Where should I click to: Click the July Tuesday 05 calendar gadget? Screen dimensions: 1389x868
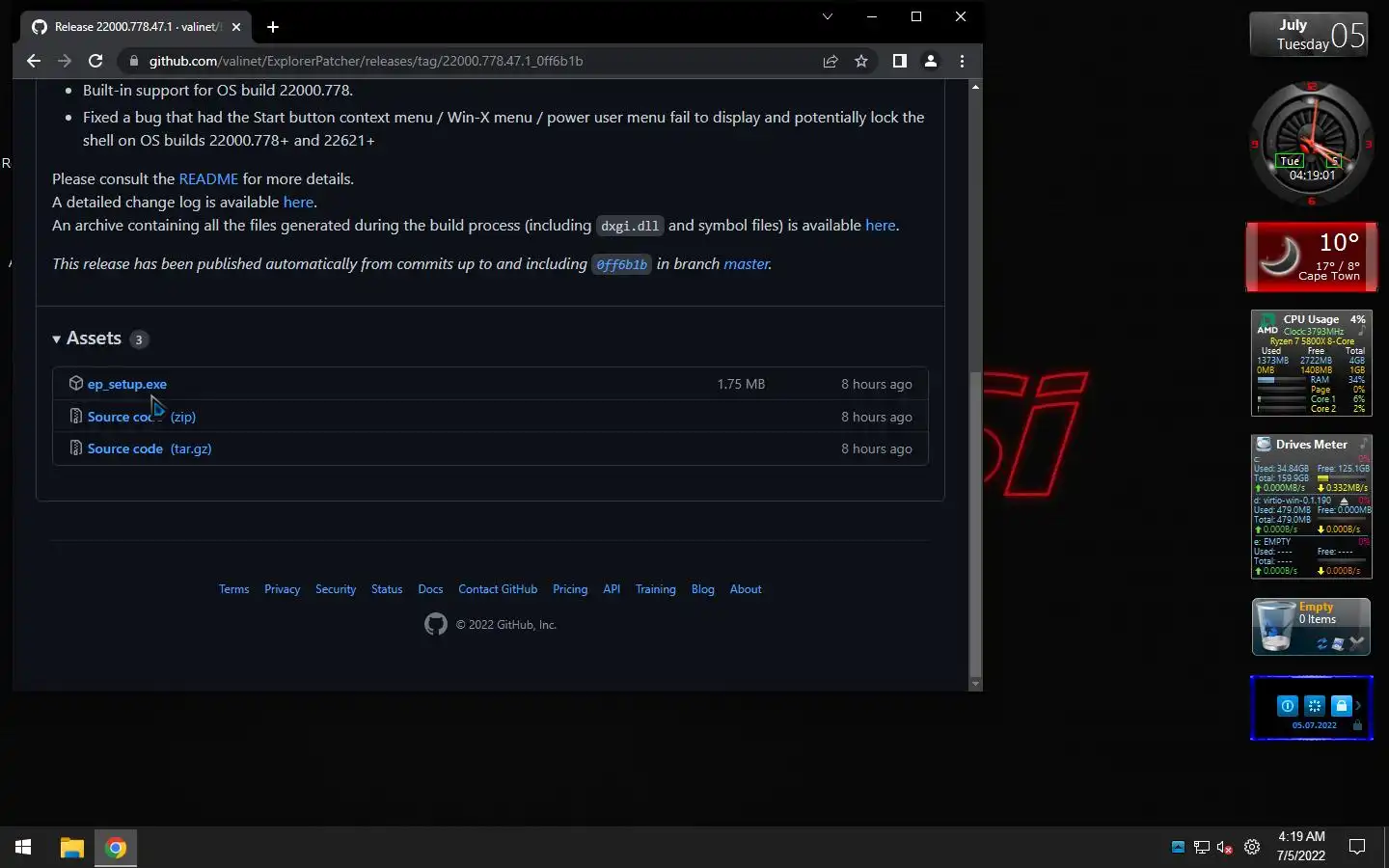click(1309, 35)
